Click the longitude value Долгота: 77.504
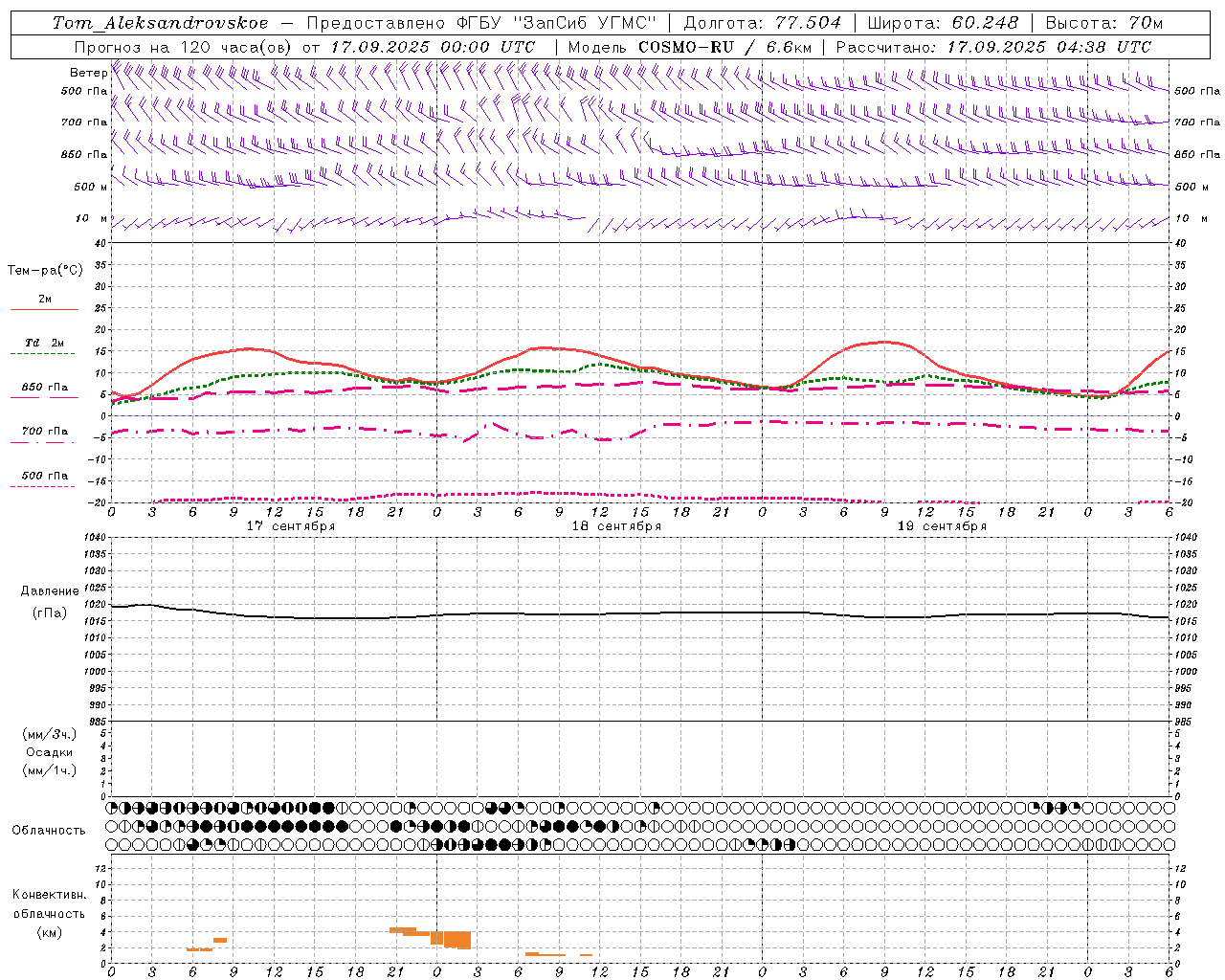This screenshot has width=1225, height=980. [x=763, y=23]
